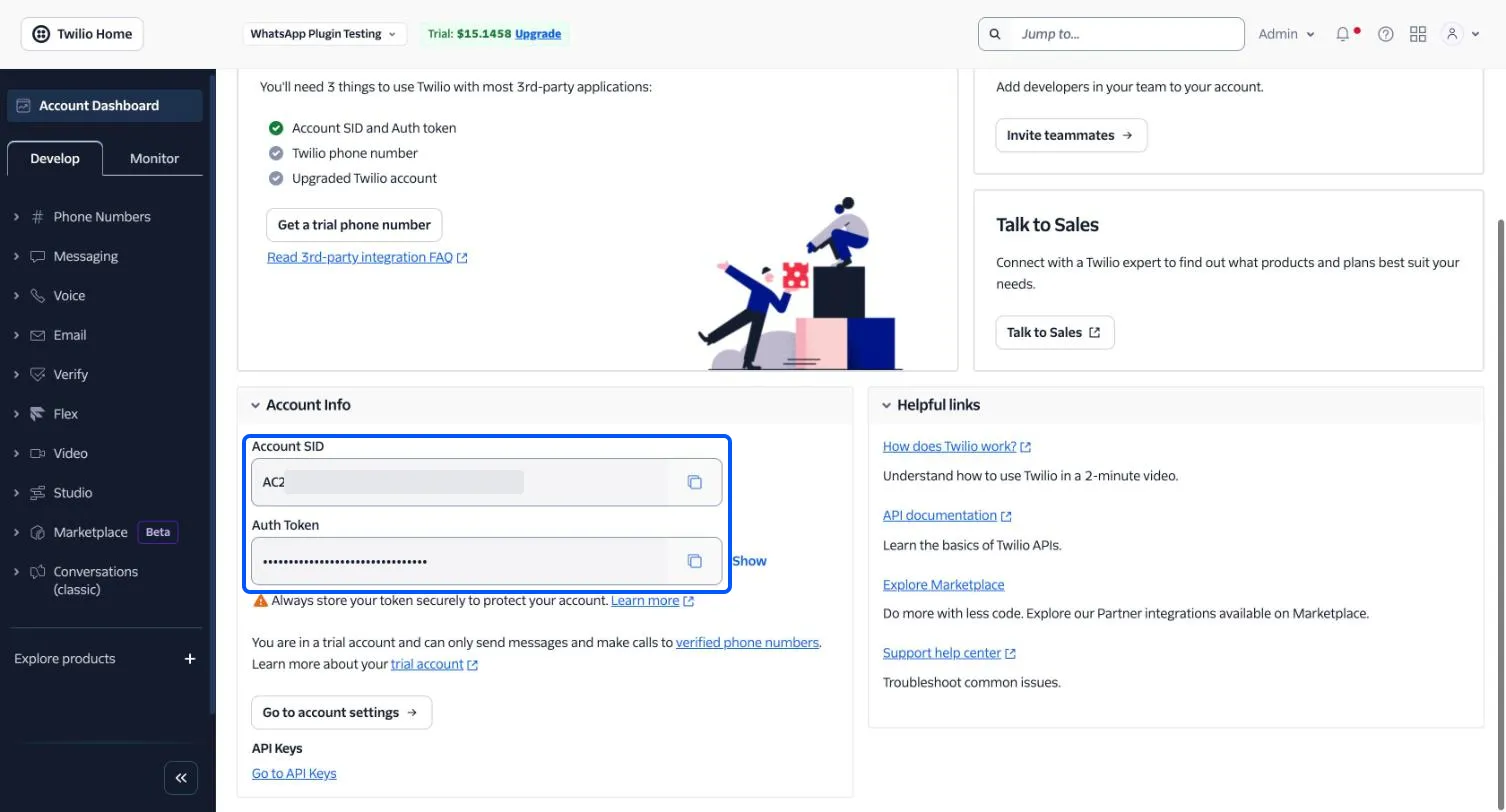Click the Marketplace icon in sidebar
Screen dimensions: 1506x812
coord(38,532)
